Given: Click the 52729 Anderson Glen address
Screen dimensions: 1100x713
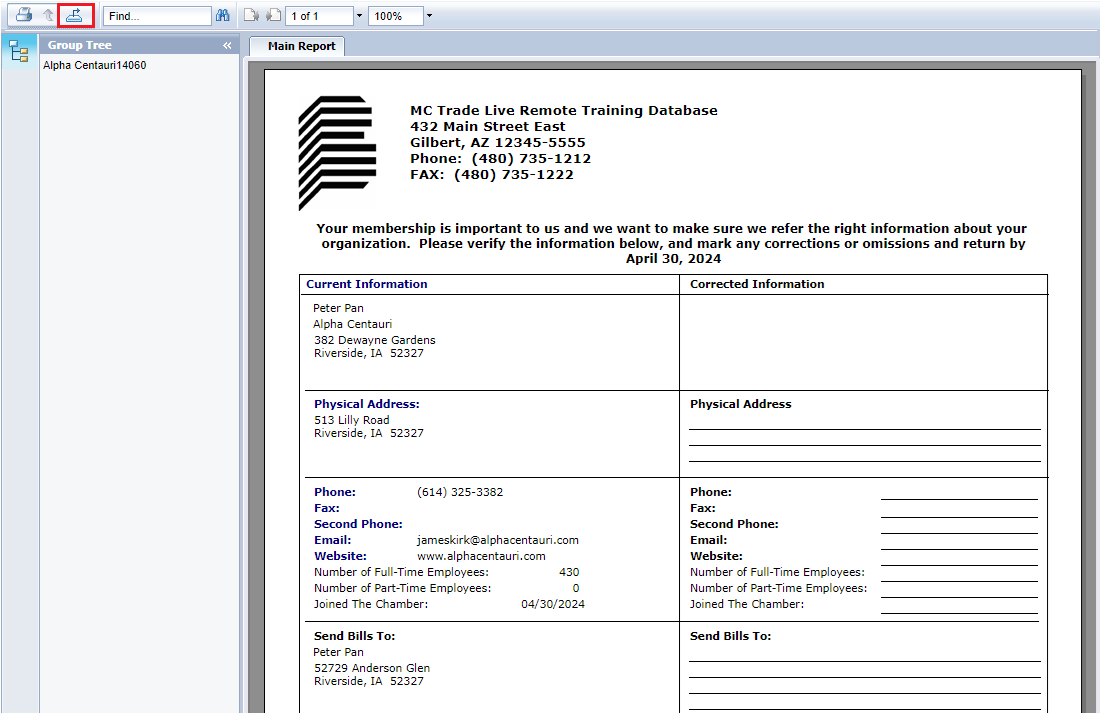Looking at the screenshot, I should point(372,669).
